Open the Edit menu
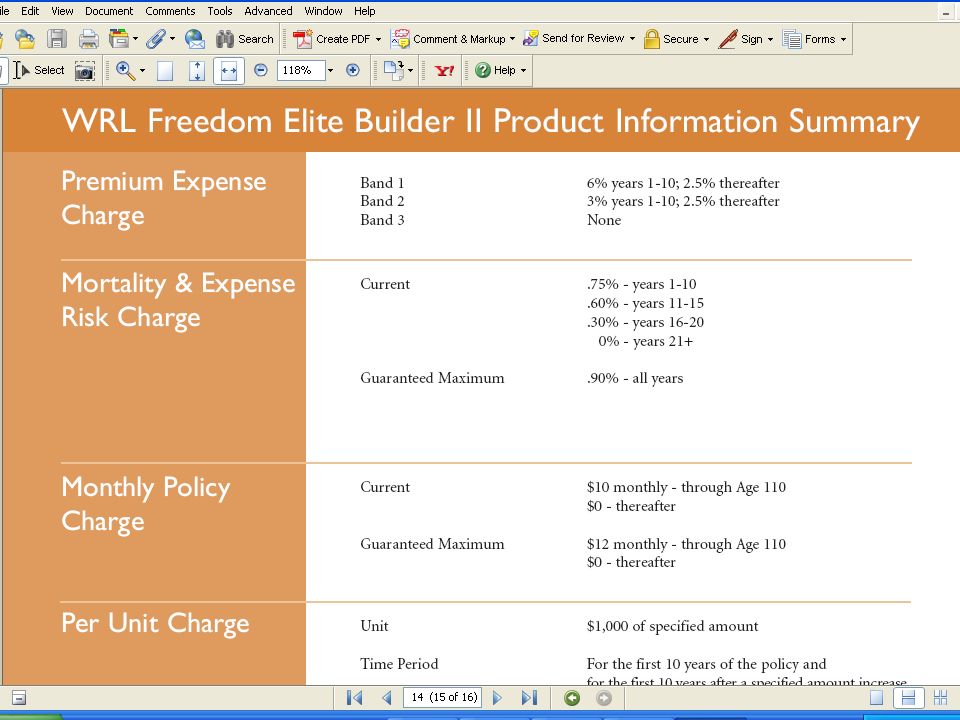The image size is (960, 720). [30, 11]
